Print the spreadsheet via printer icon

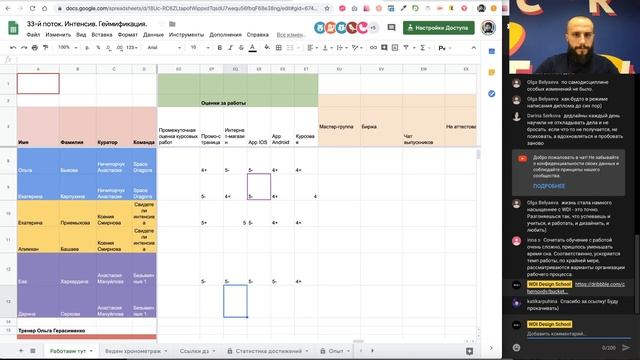point(35,48)
